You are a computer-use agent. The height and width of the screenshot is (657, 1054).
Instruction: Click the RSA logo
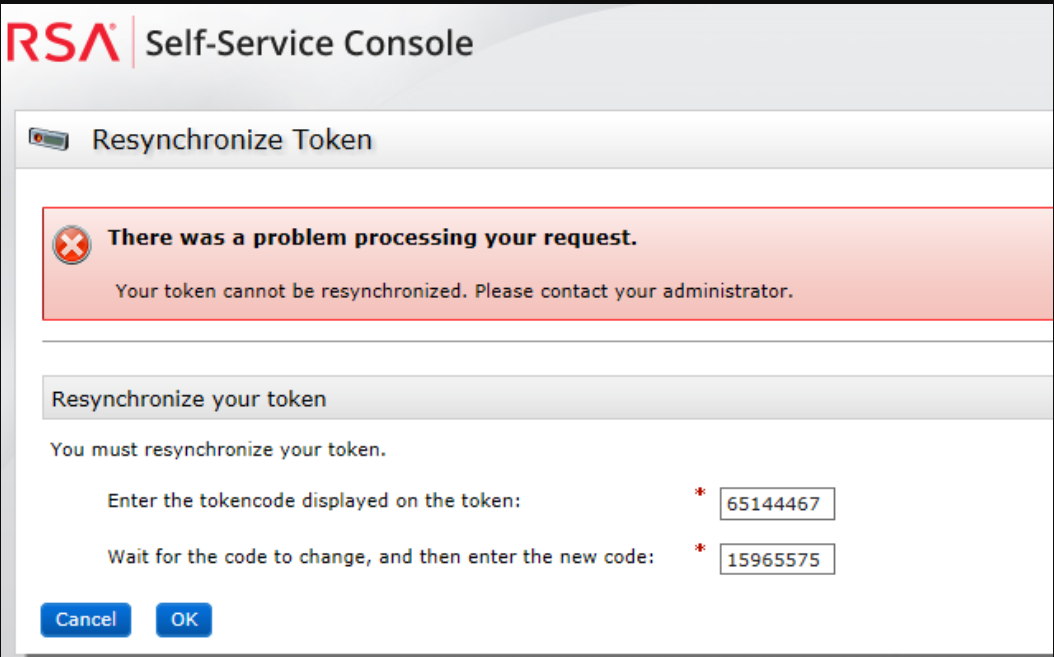pyautogui.click(x=63, y=44)
